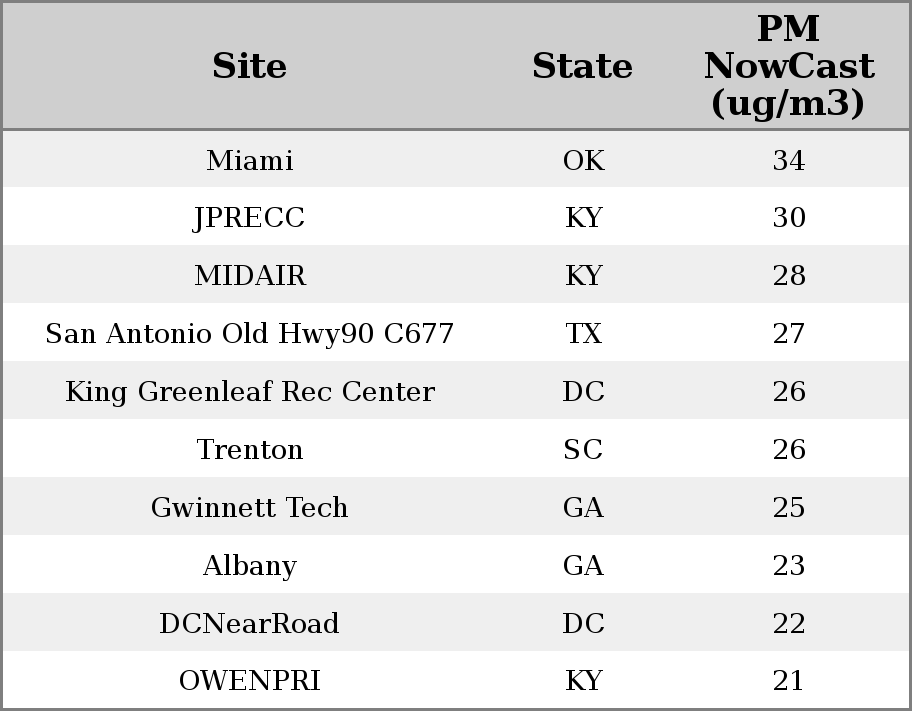This screenshot has width=912, height=711.
Task: Select the OWENPRI site cell
Action: [249, 681]
